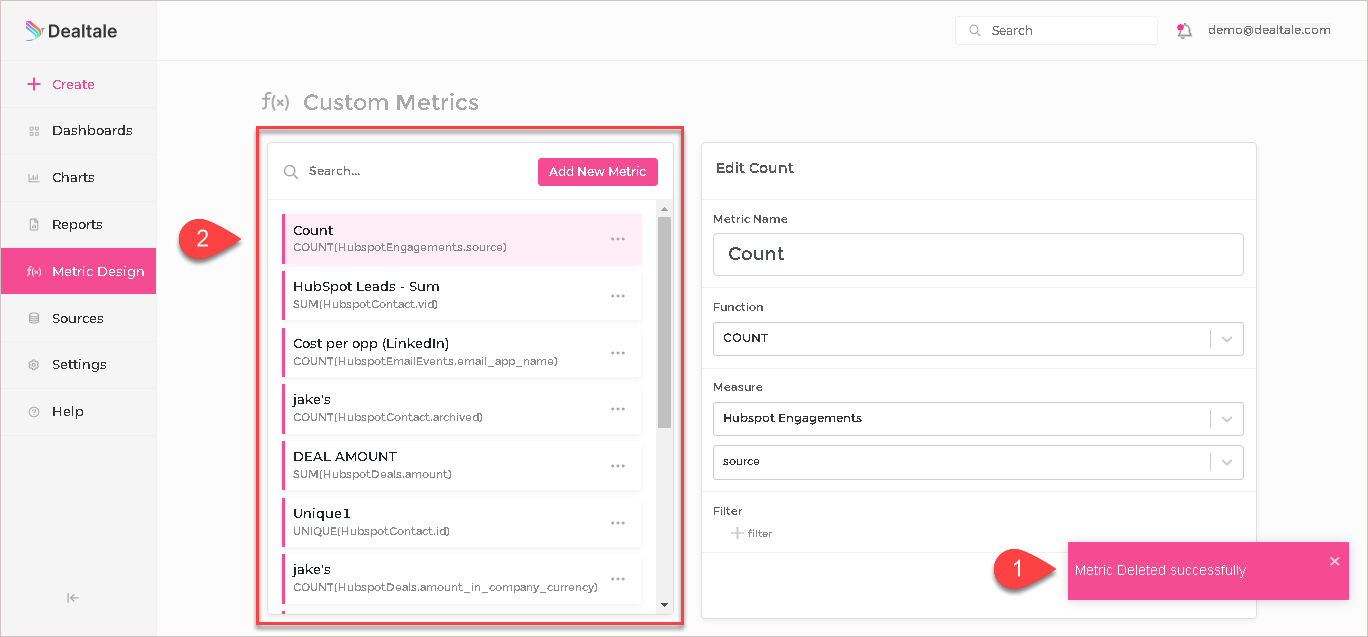This screenshot has width=1368, height=637.
Task: Open demo@dealtale.com account menu
Action: pyautogui.click(x=1269, y=30)
